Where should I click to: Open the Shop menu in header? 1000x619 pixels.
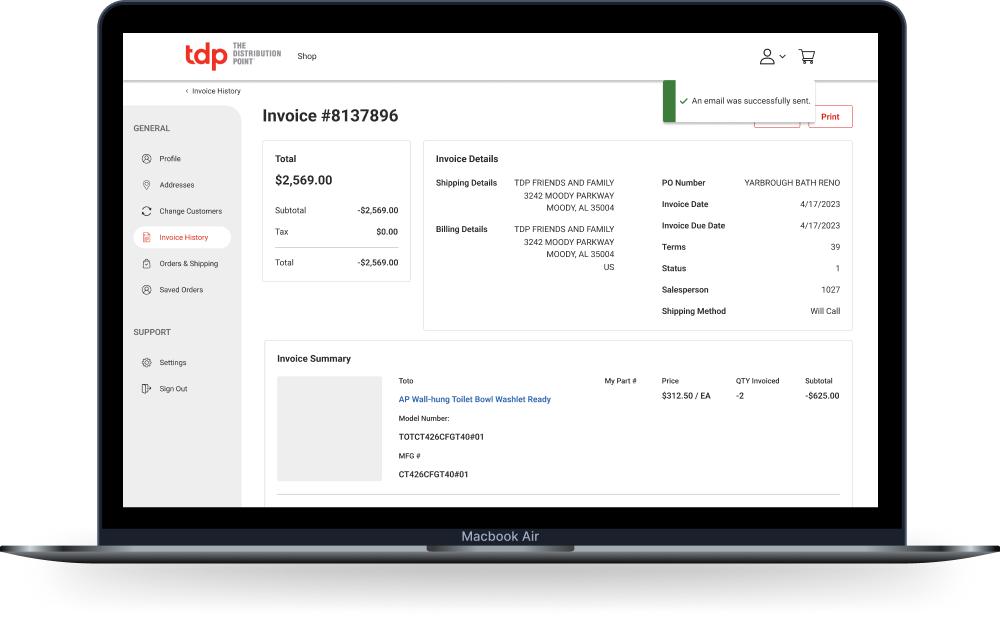click(x=307, y=56)
